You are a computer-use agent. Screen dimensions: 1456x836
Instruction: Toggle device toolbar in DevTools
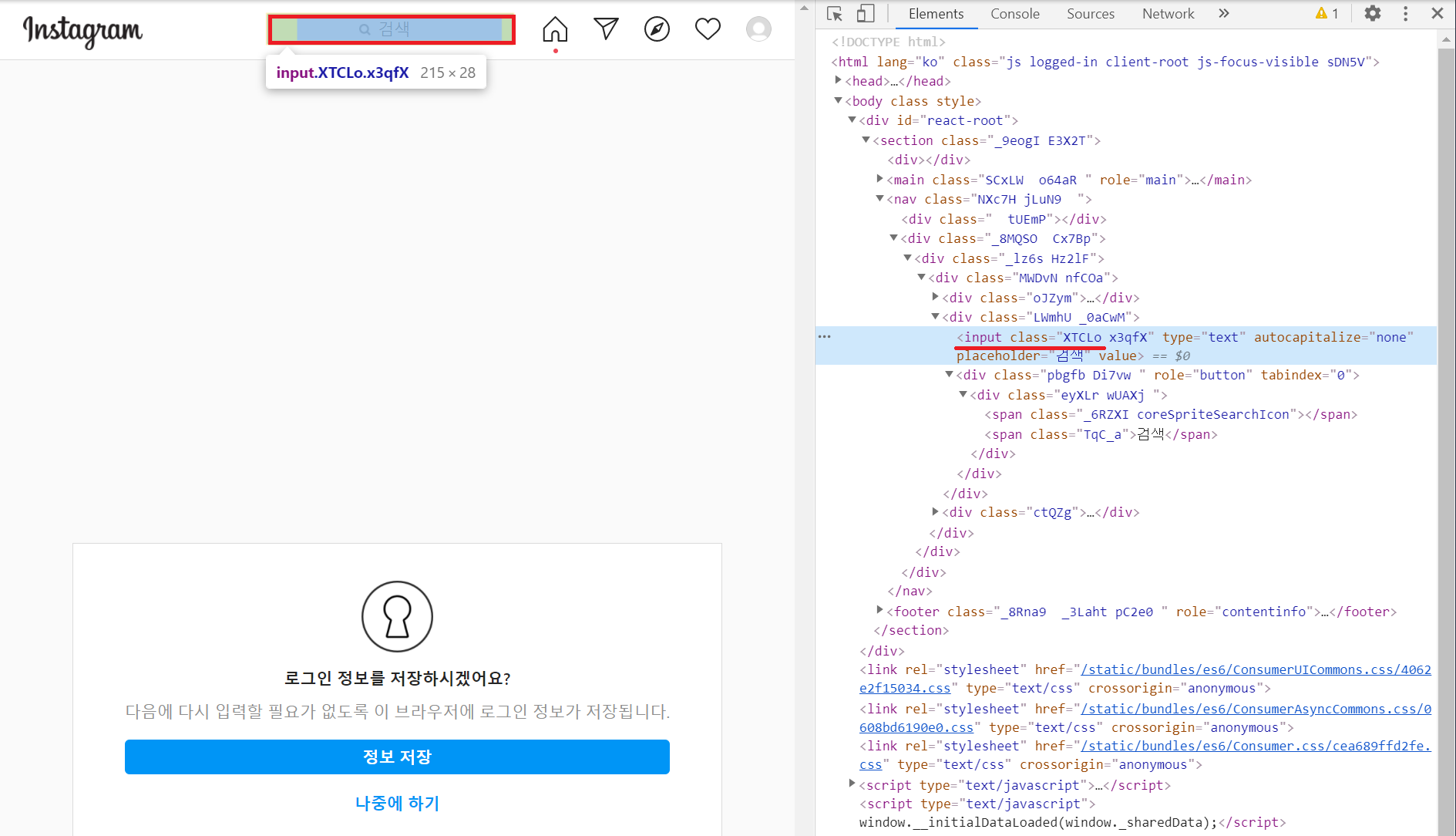[866, 14]
